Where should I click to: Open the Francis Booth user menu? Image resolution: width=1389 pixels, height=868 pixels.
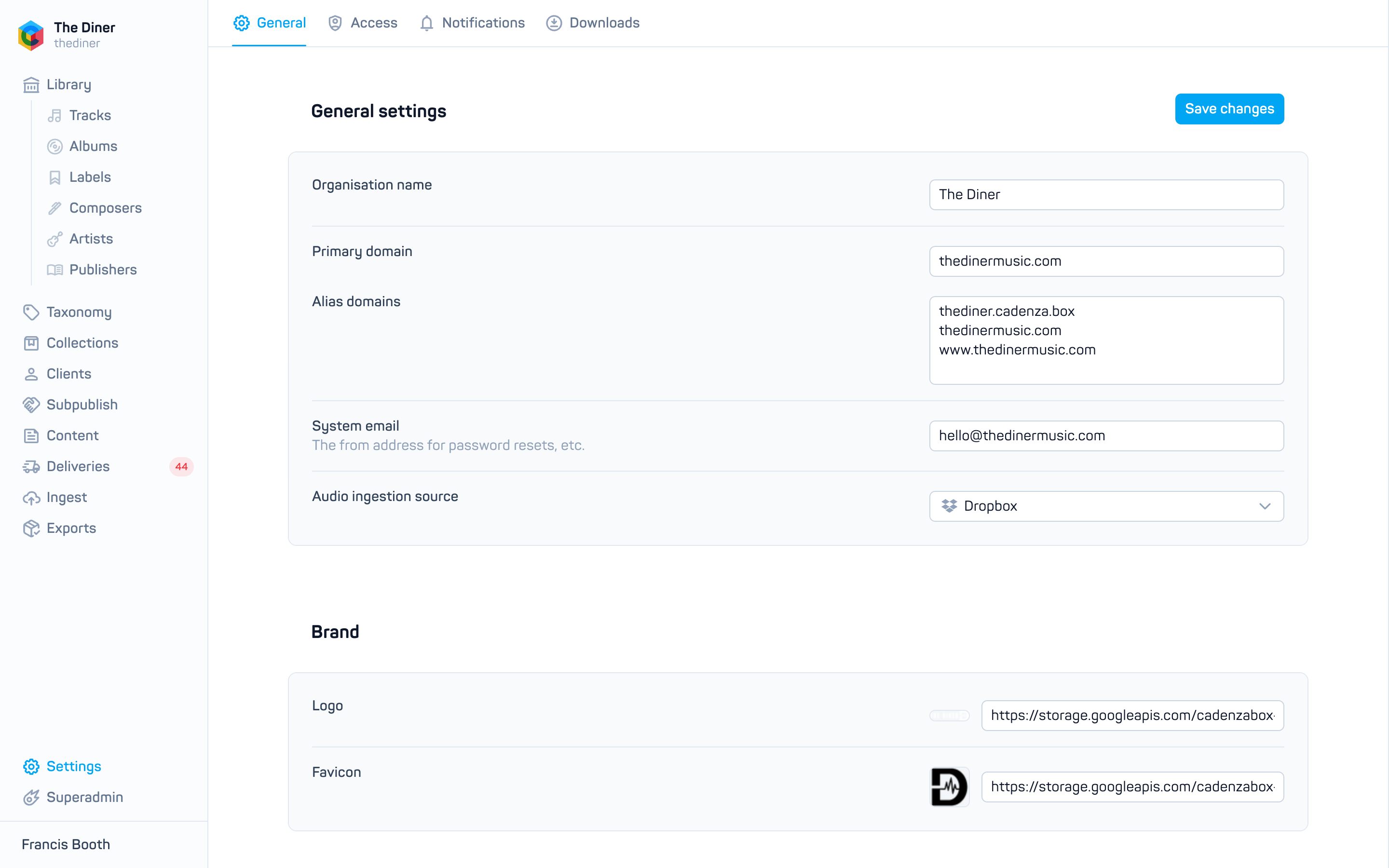[66, 844]
